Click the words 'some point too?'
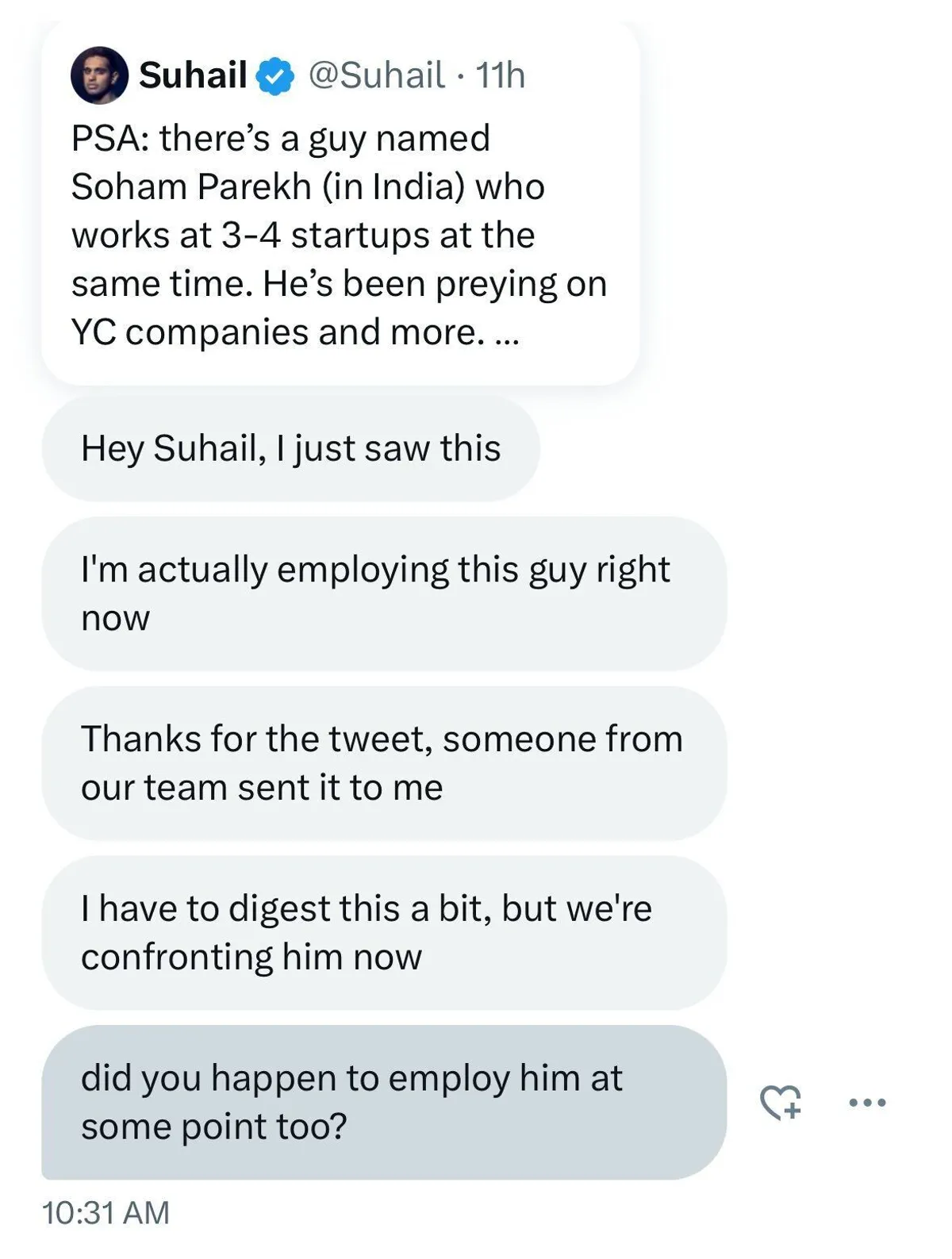This screenshot has height=1259, width=952. coord(214,1127)
